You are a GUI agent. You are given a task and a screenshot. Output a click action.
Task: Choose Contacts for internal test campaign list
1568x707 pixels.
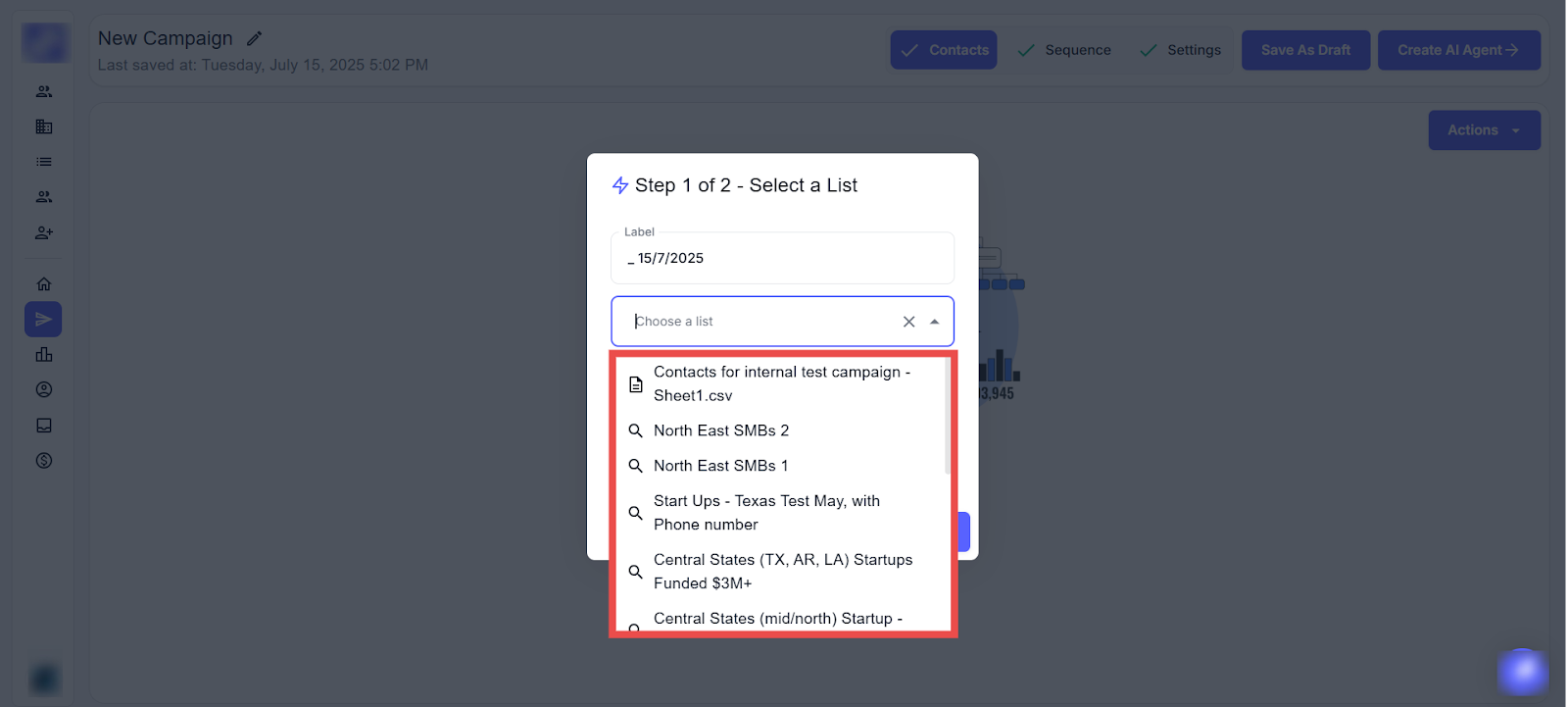tap(781, 383)
